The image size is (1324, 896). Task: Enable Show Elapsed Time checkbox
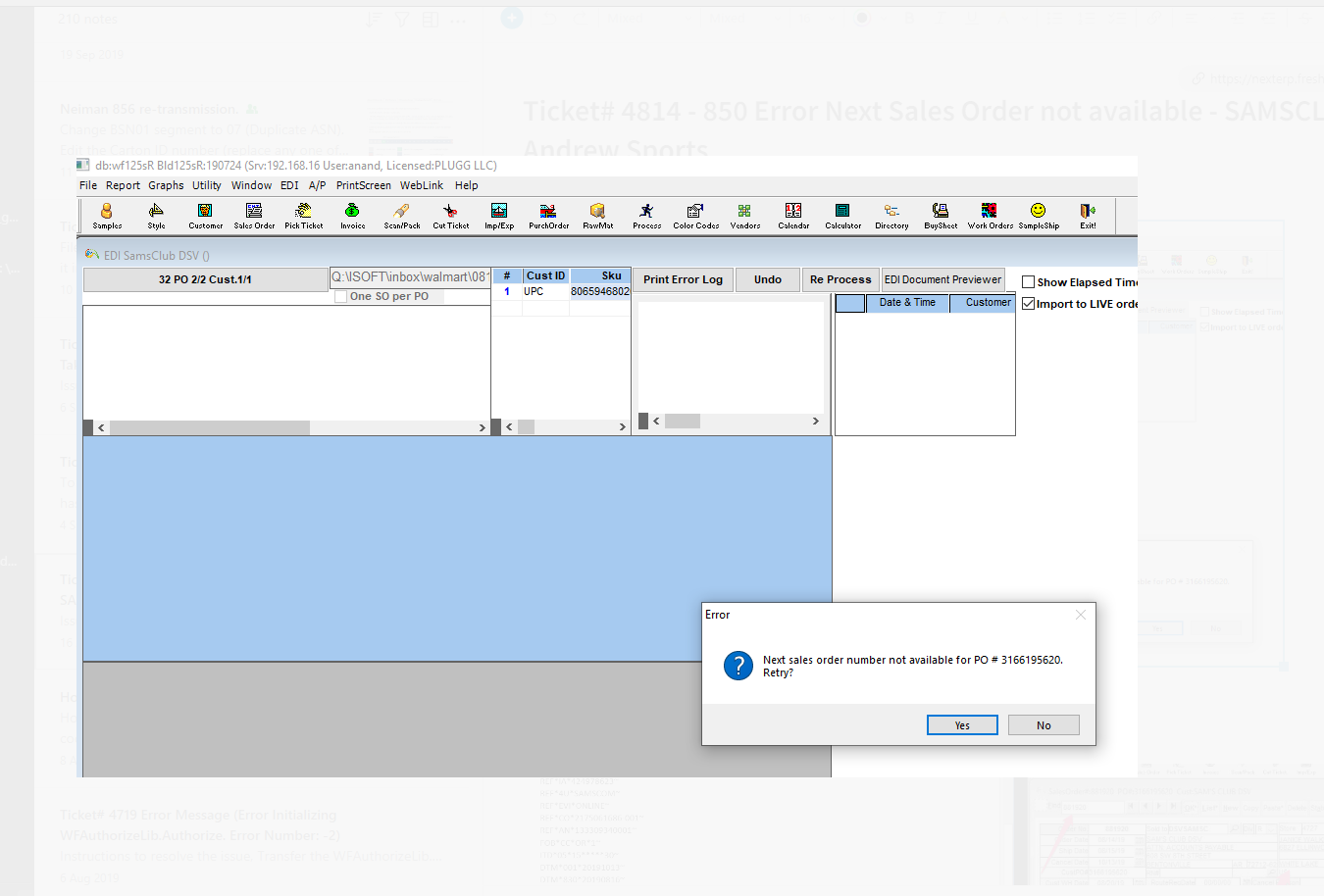1029,282
